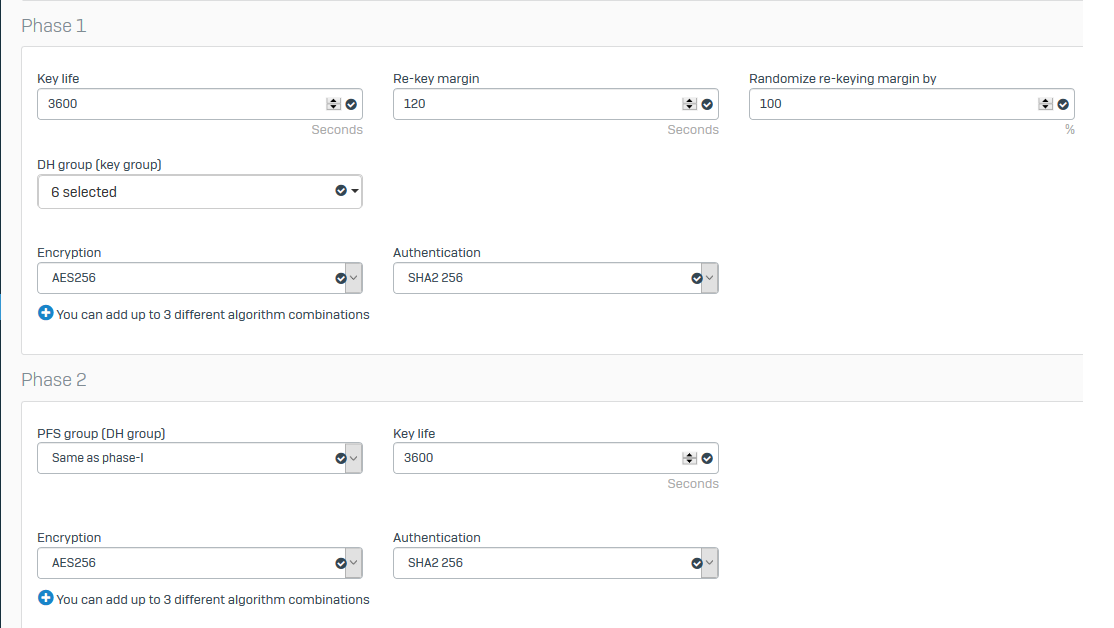Click the Phase 2 Key life stepper arrows

click(x=689, y=458)
